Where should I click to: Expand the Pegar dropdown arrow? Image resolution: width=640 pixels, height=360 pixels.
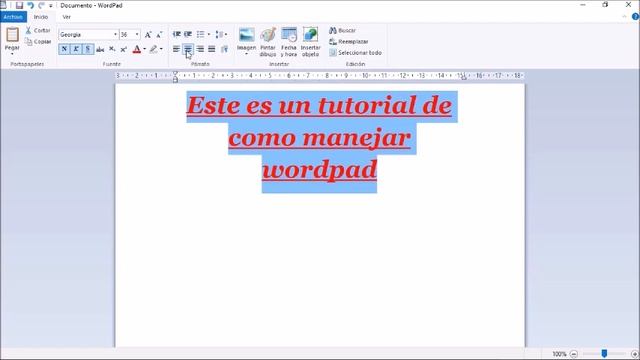click(x=12, y=53)
